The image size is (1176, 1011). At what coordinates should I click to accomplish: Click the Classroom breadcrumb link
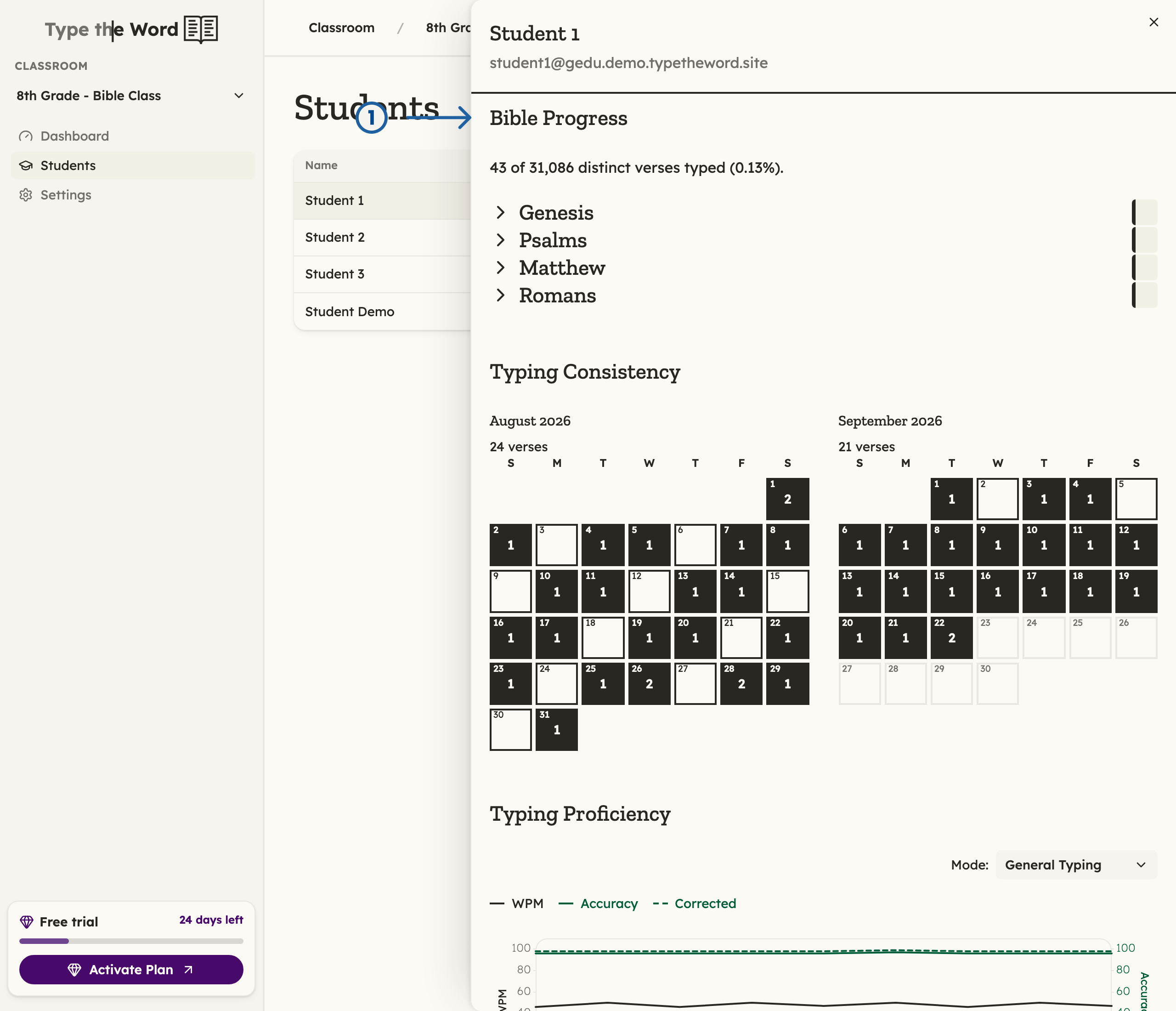(342, 28)
